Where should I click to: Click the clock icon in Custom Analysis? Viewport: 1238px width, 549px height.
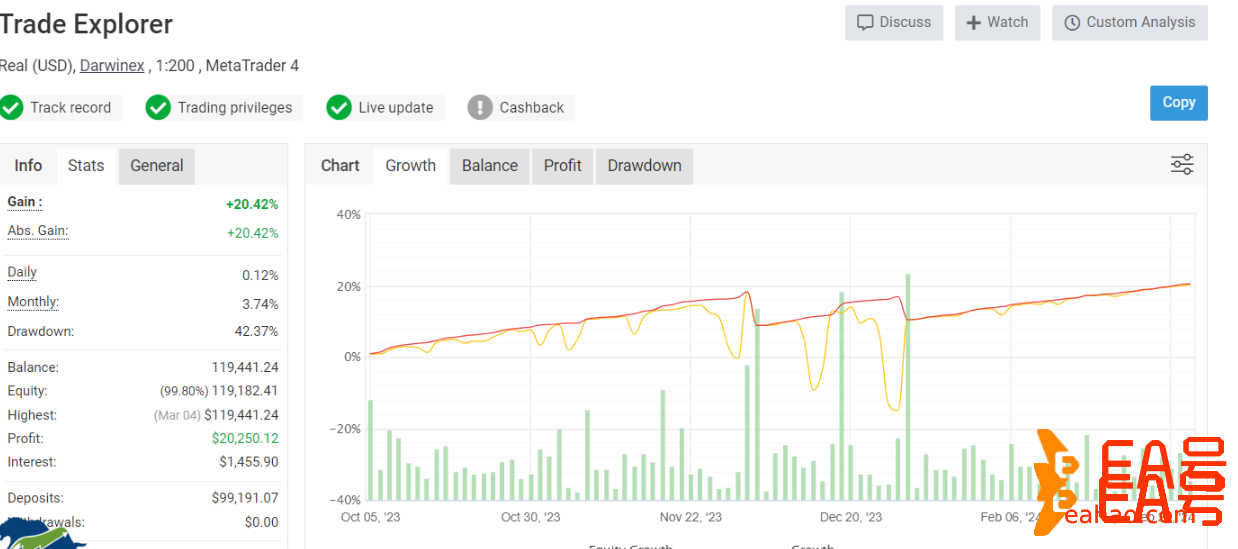1072,22
